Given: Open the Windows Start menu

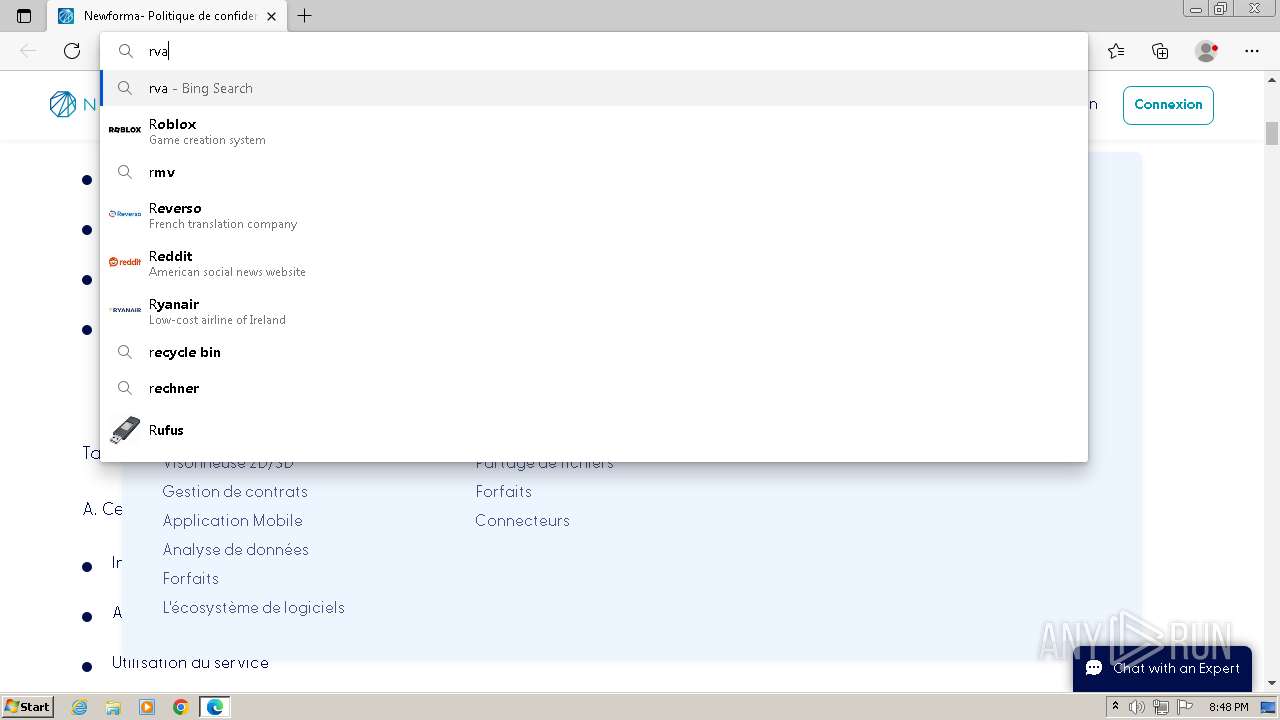Looking at the screenshot, I should pyautogui.click(x=27, y=707).
